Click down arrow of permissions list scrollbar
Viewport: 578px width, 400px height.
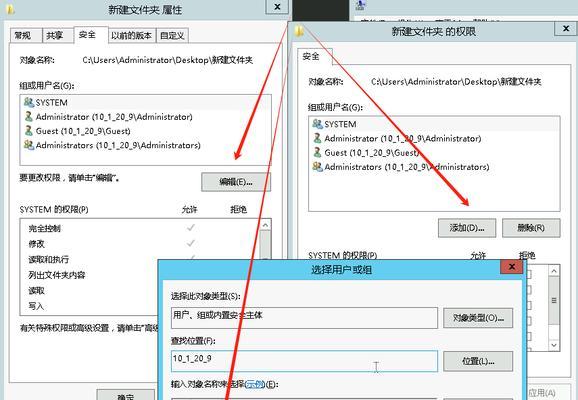554,345
